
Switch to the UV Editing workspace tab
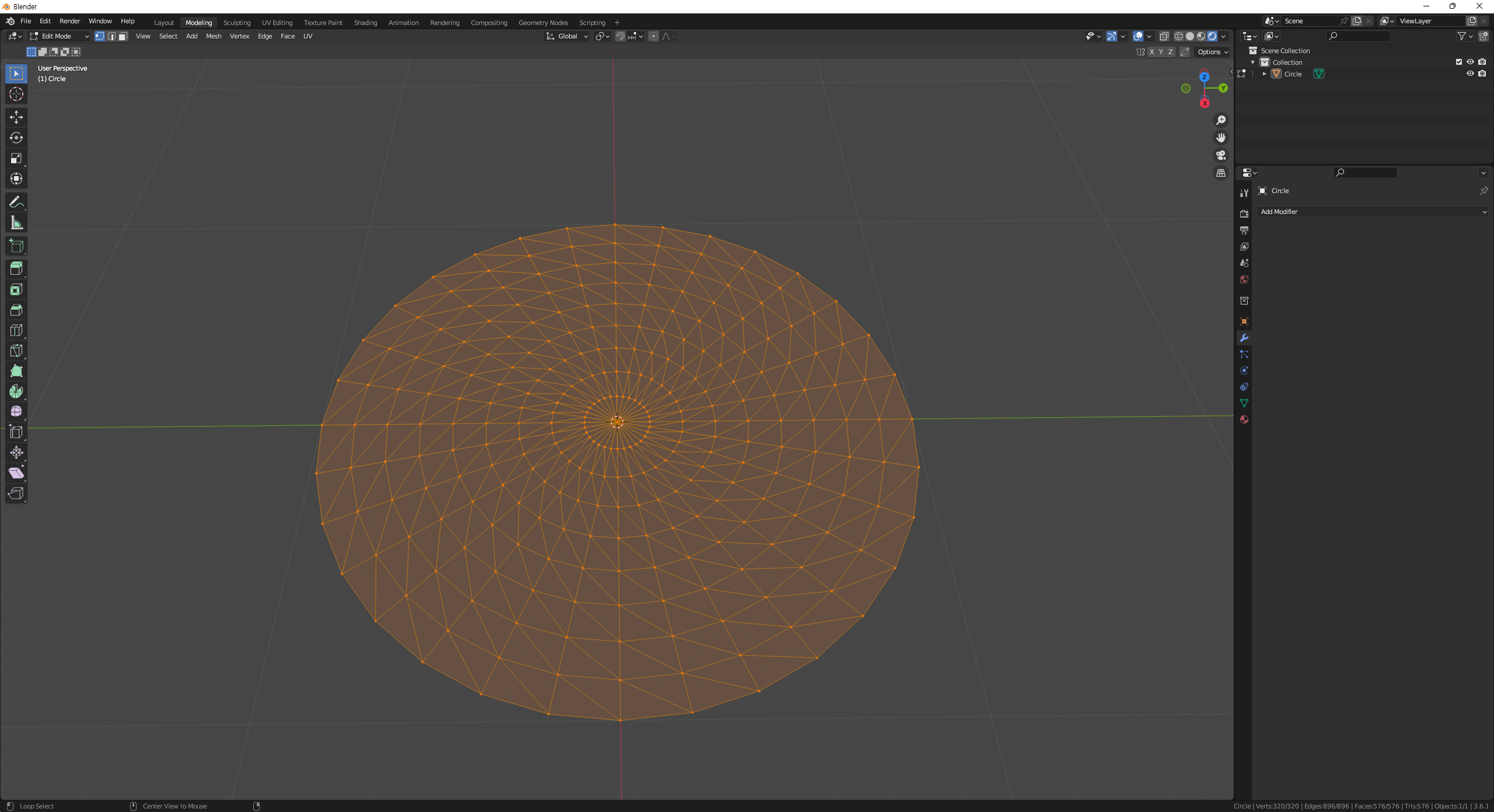click(x=277, y=23)
